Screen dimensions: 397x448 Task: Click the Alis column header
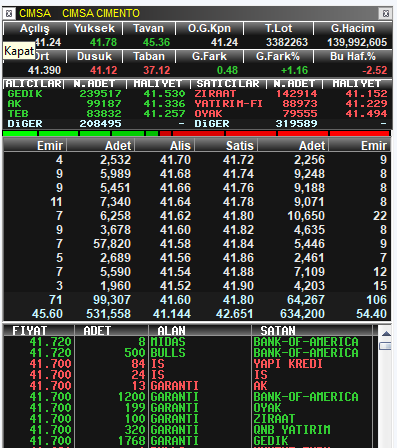165,146
